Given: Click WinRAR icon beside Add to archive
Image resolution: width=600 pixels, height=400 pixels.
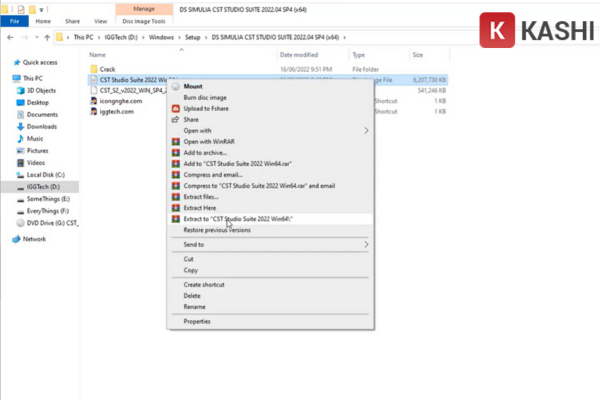Looking at the screenshot, I should coord(176,153).
